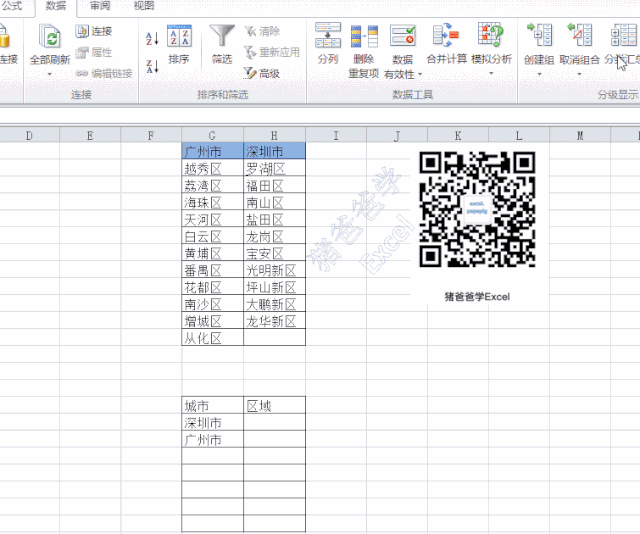This screenshot has height=534, width=640.
Task: Select the cell 天河区
Action: [212, 220]
